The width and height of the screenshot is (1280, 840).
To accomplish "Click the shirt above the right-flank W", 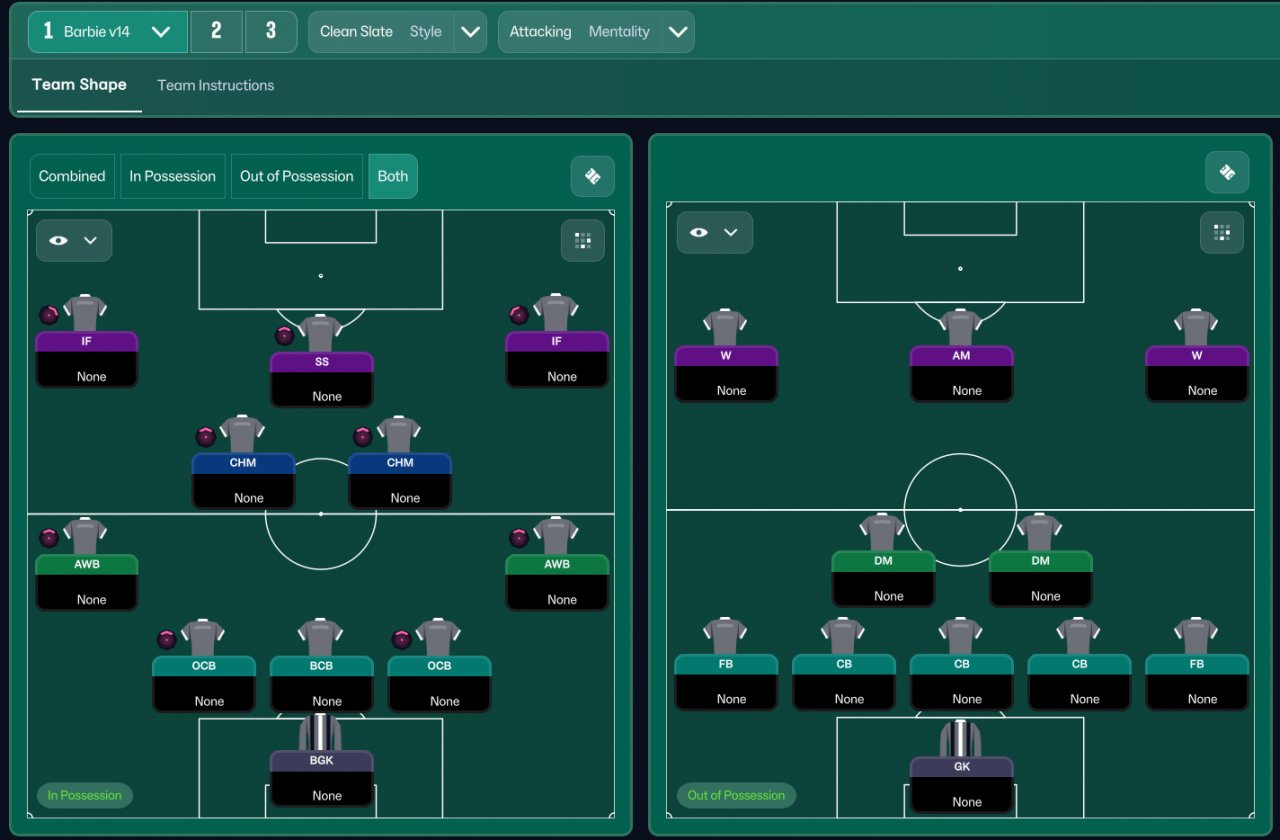I will (1196, 327).
